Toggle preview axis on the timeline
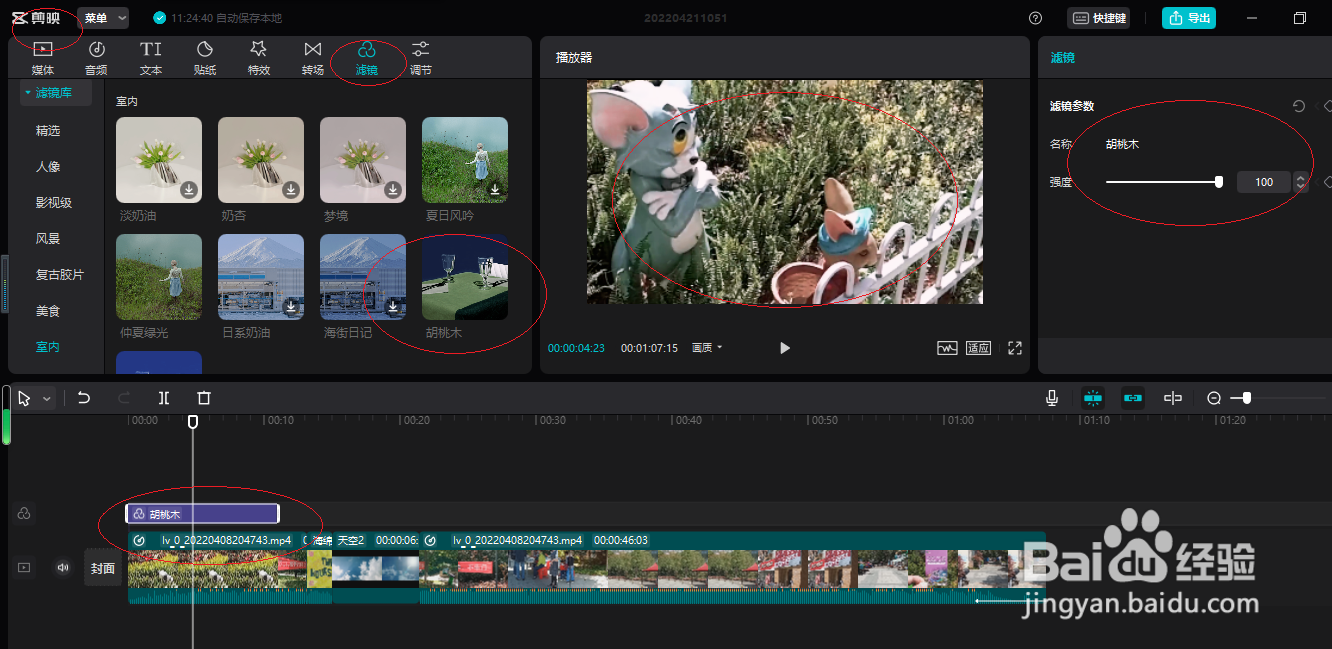 (x=1173, y=398)
